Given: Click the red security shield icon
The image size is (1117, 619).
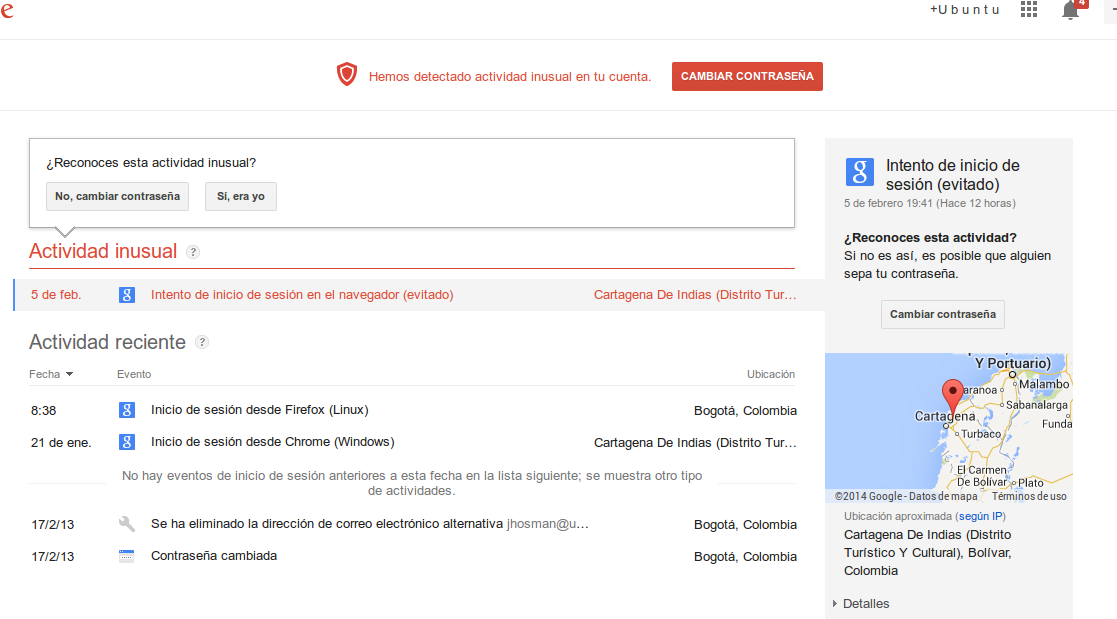Looking at the screenshot, I should pos(347,75).
